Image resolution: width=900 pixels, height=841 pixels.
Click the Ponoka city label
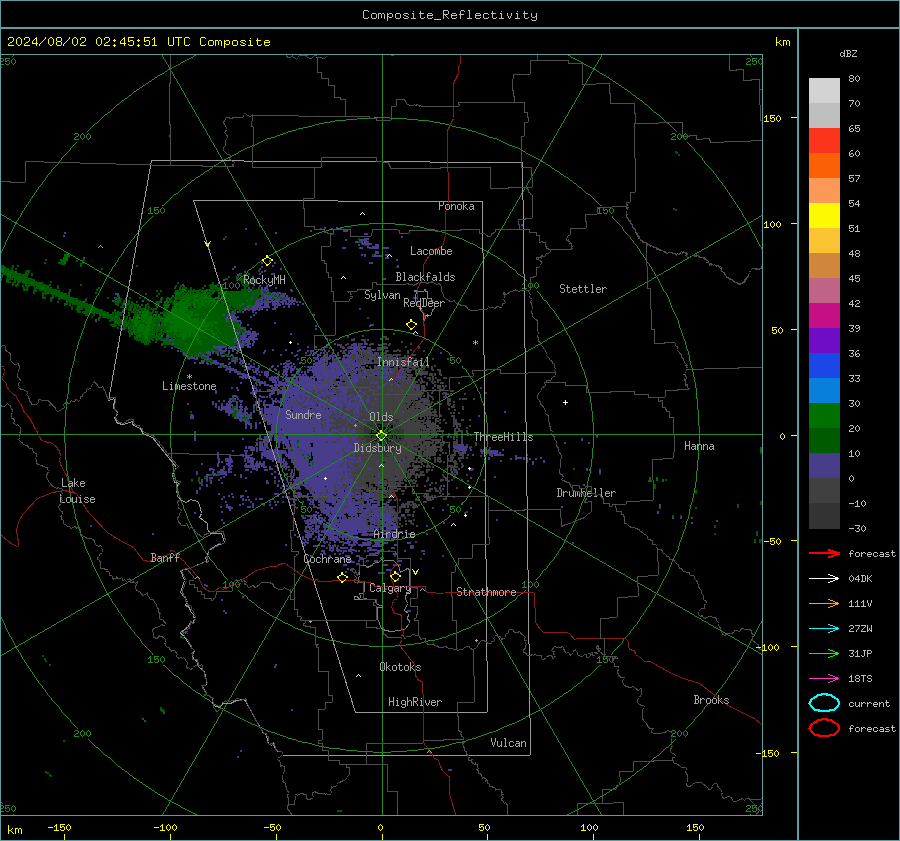[x=456, y=206]
